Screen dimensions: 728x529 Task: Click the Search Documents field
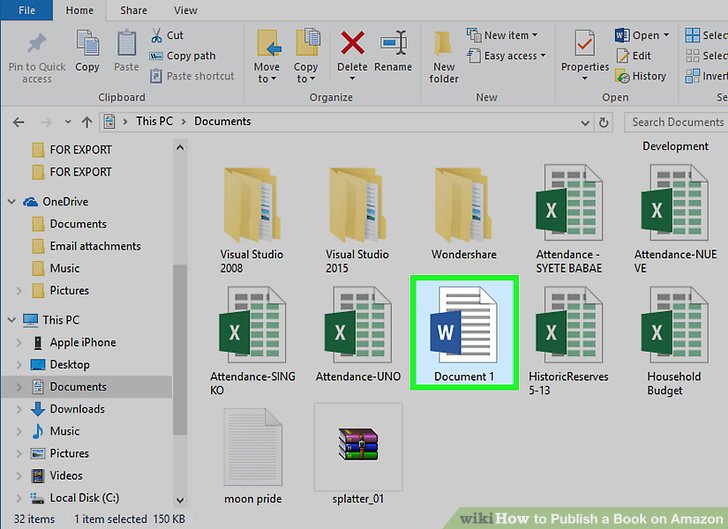(676, 122)
